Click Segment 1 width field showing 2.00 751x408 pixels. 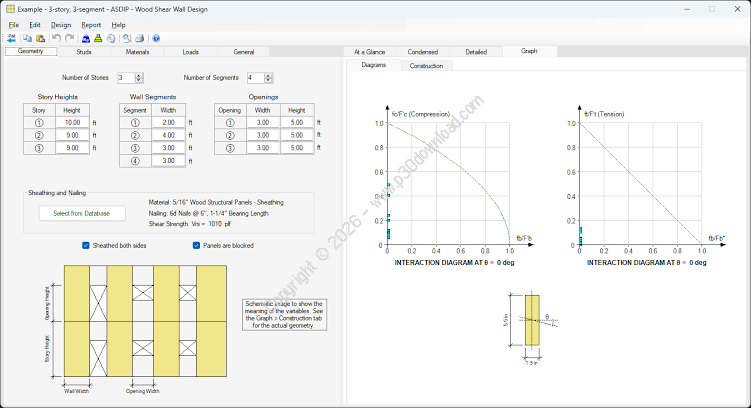(x=168, y=123)
